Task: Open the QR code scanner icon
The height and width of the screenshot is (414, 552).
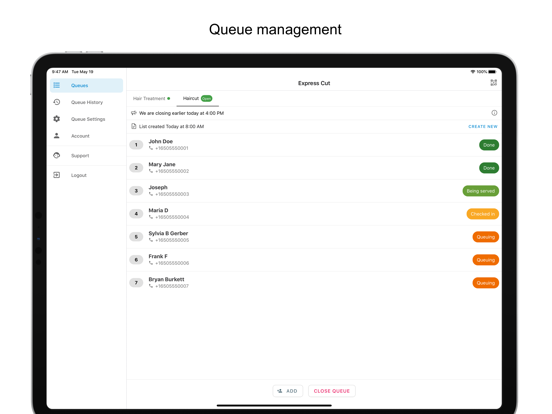Action: [494, 83]
